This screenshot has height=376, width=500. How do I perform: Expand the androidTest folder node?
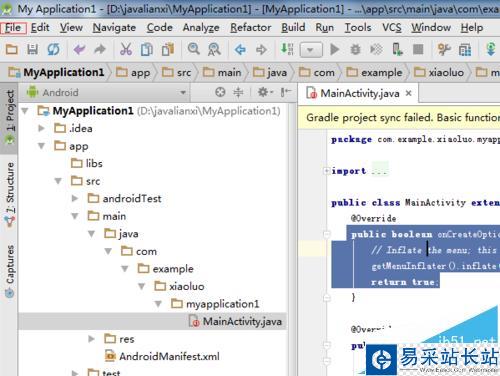[x=75, y=199]
